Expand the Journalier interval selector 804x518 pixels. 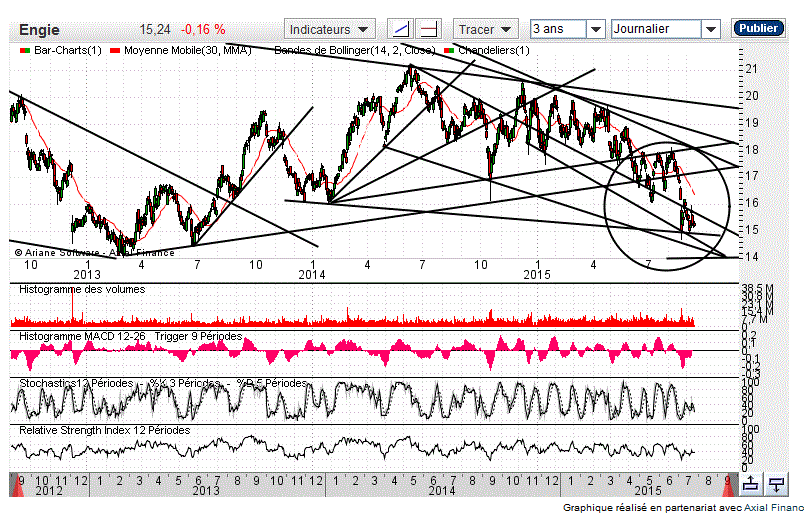tap(665, 29)
